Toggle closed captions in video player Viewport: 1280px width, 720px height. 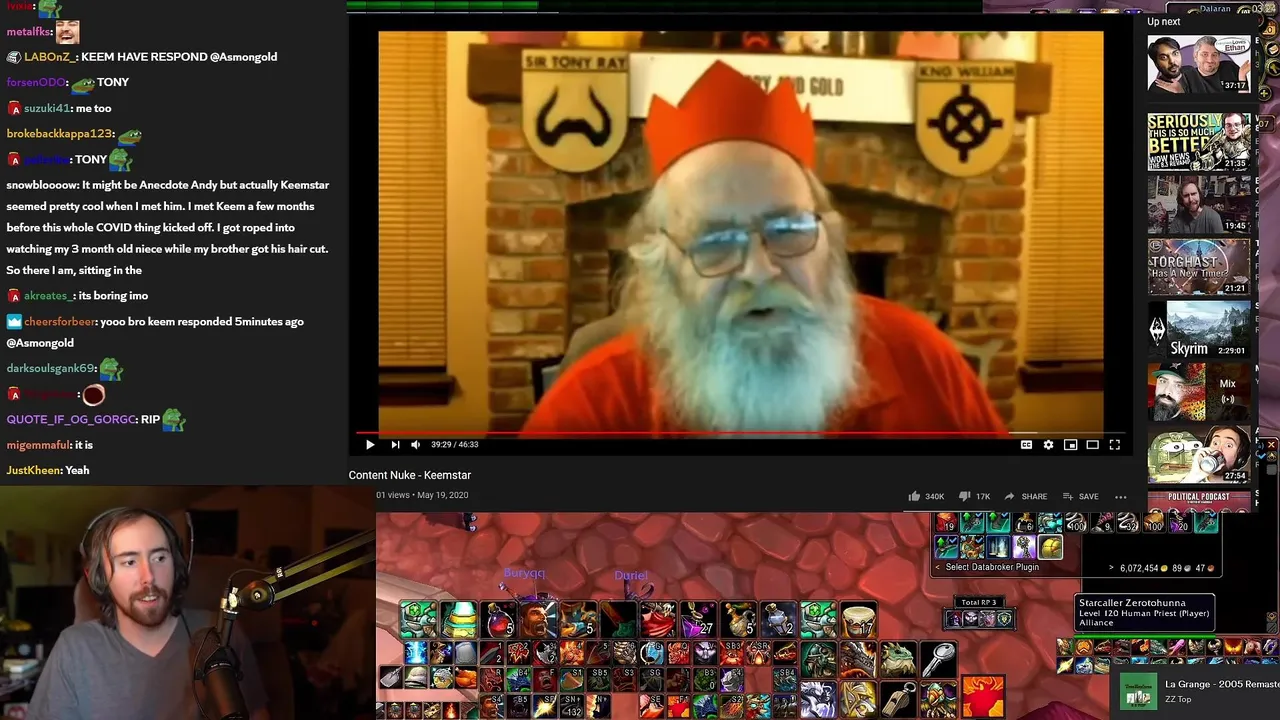tap(1026, 445)
